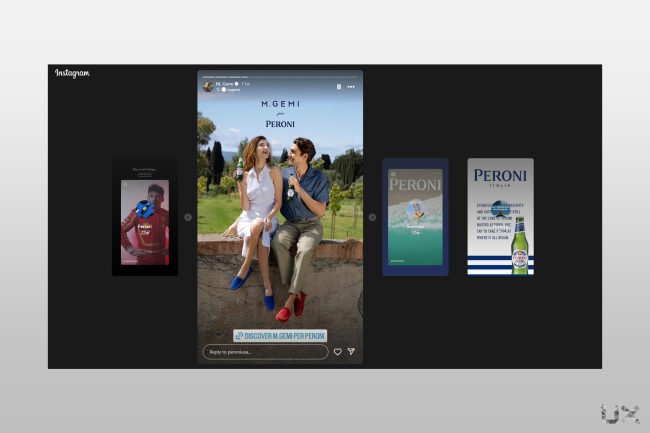The image size is (650, 433).
Task: Click the Instagram logo
Action: (x=72, y=73)
